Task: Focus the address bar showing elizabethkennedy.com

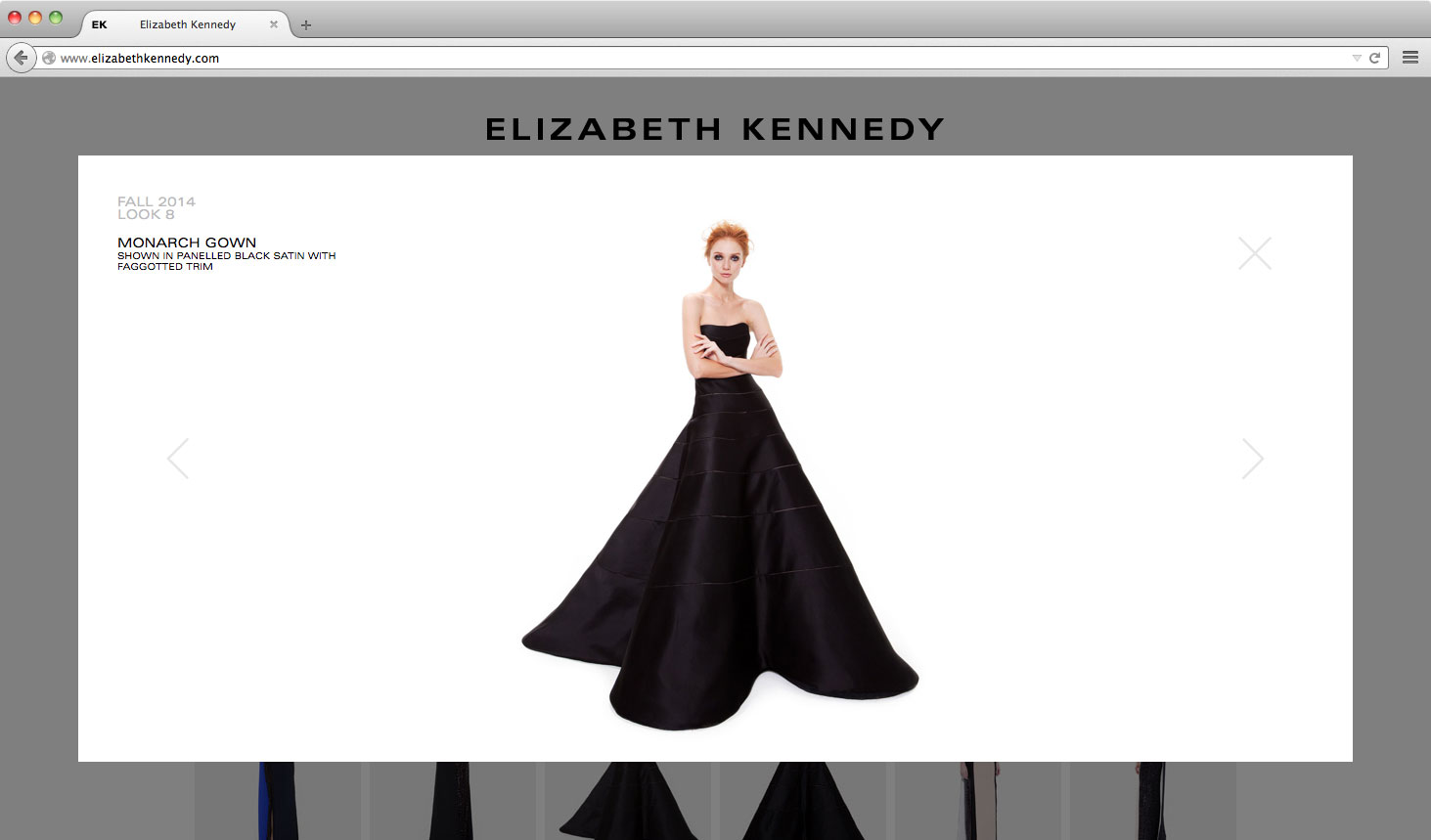Action: 685,58
